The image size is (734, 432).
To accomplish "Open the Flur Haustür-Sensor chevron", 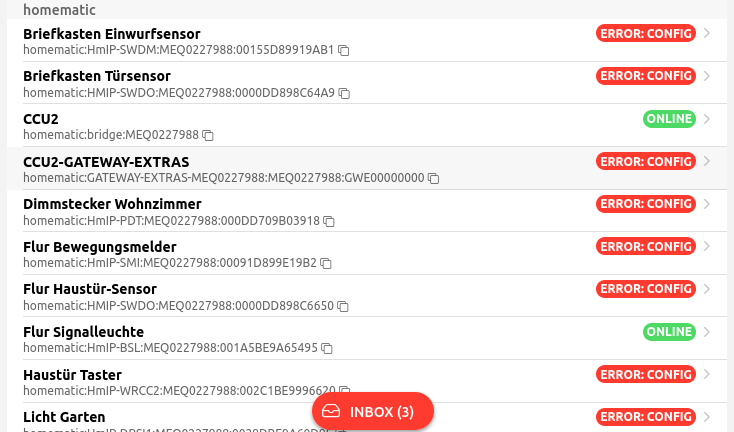I will coord(707,289).
